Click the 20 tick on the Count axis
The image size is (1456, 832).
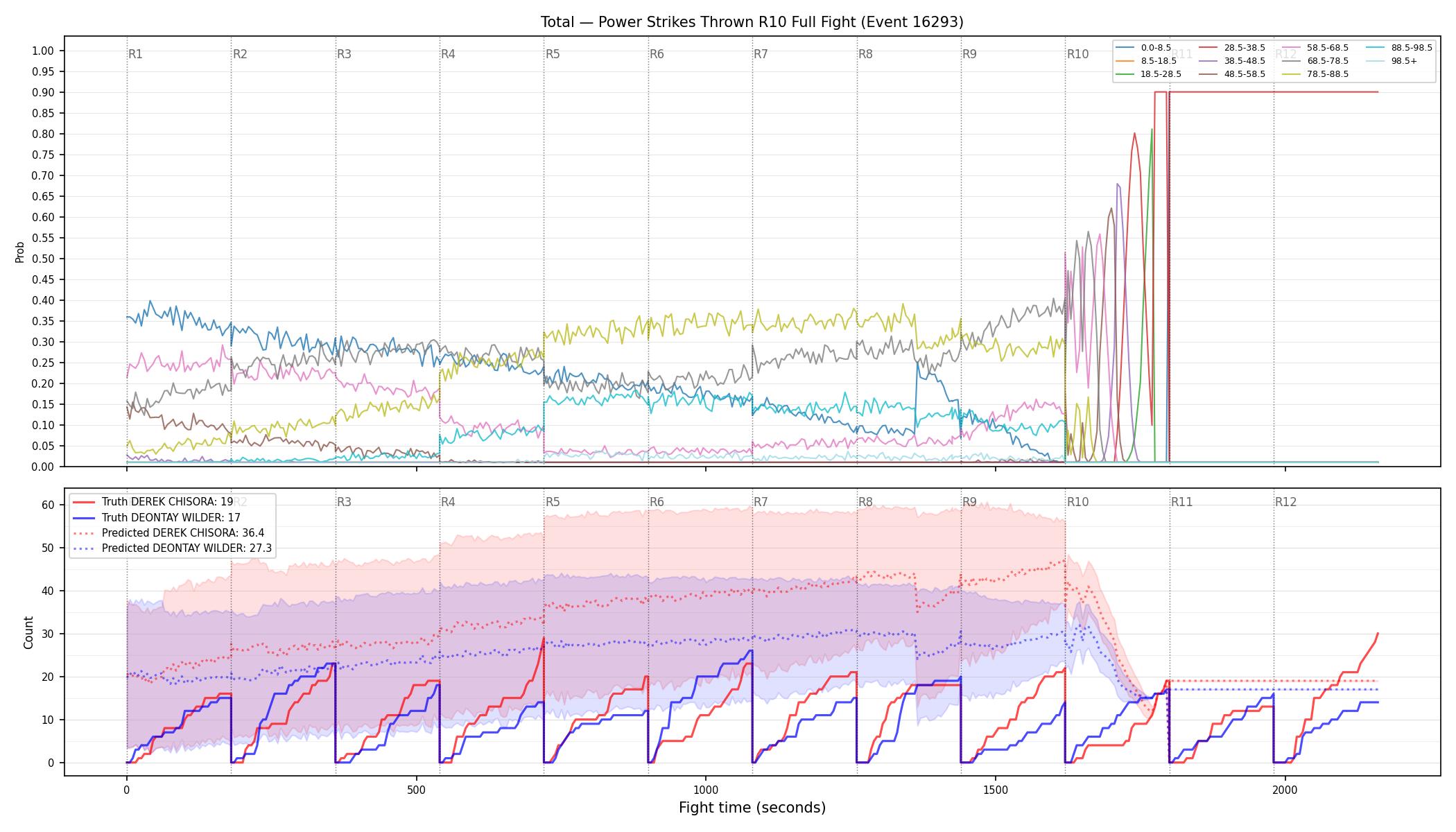48,677
